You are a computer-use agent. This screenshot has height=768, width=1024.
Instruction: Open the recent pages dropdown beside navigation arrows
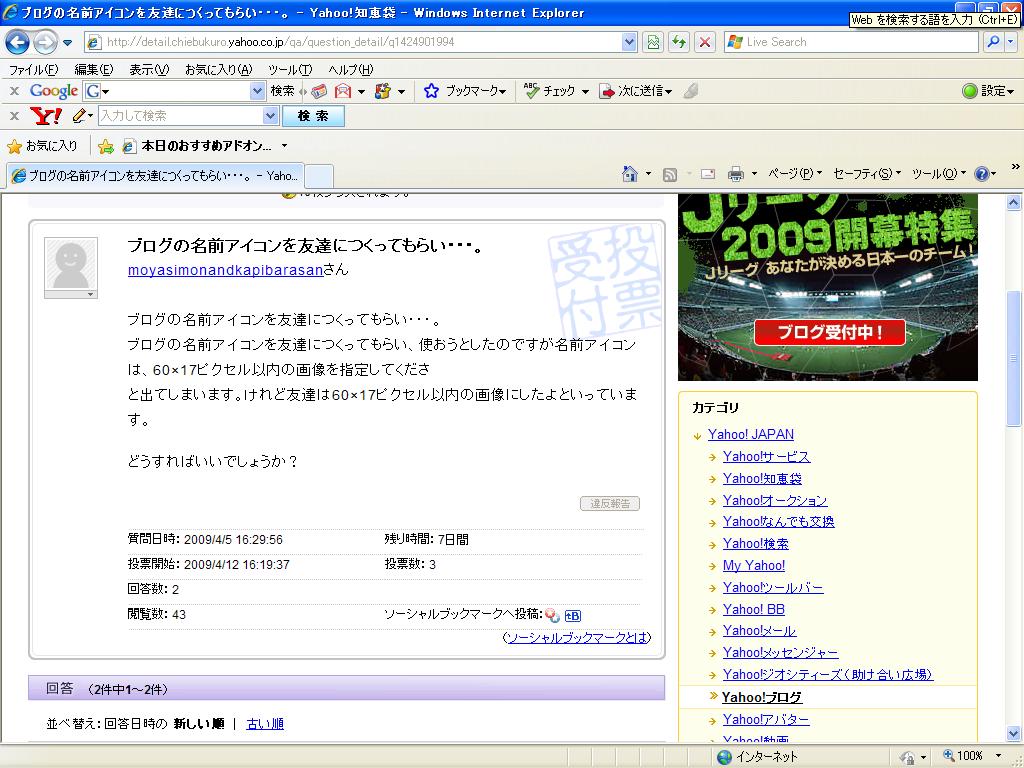[x=67, y=43]
